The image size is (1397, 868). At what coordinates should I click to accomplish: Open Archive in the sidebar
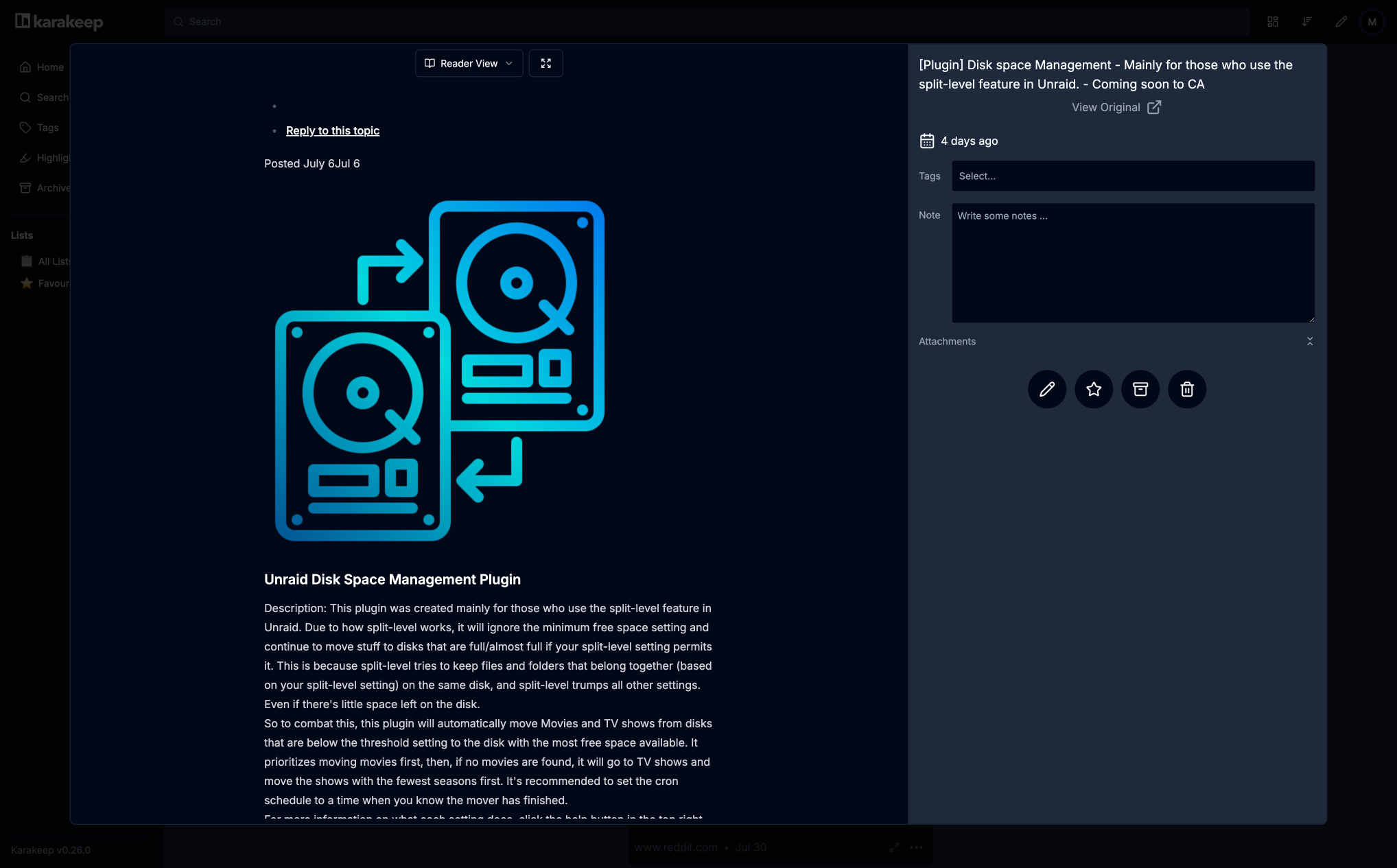click(x=45, y=188)
